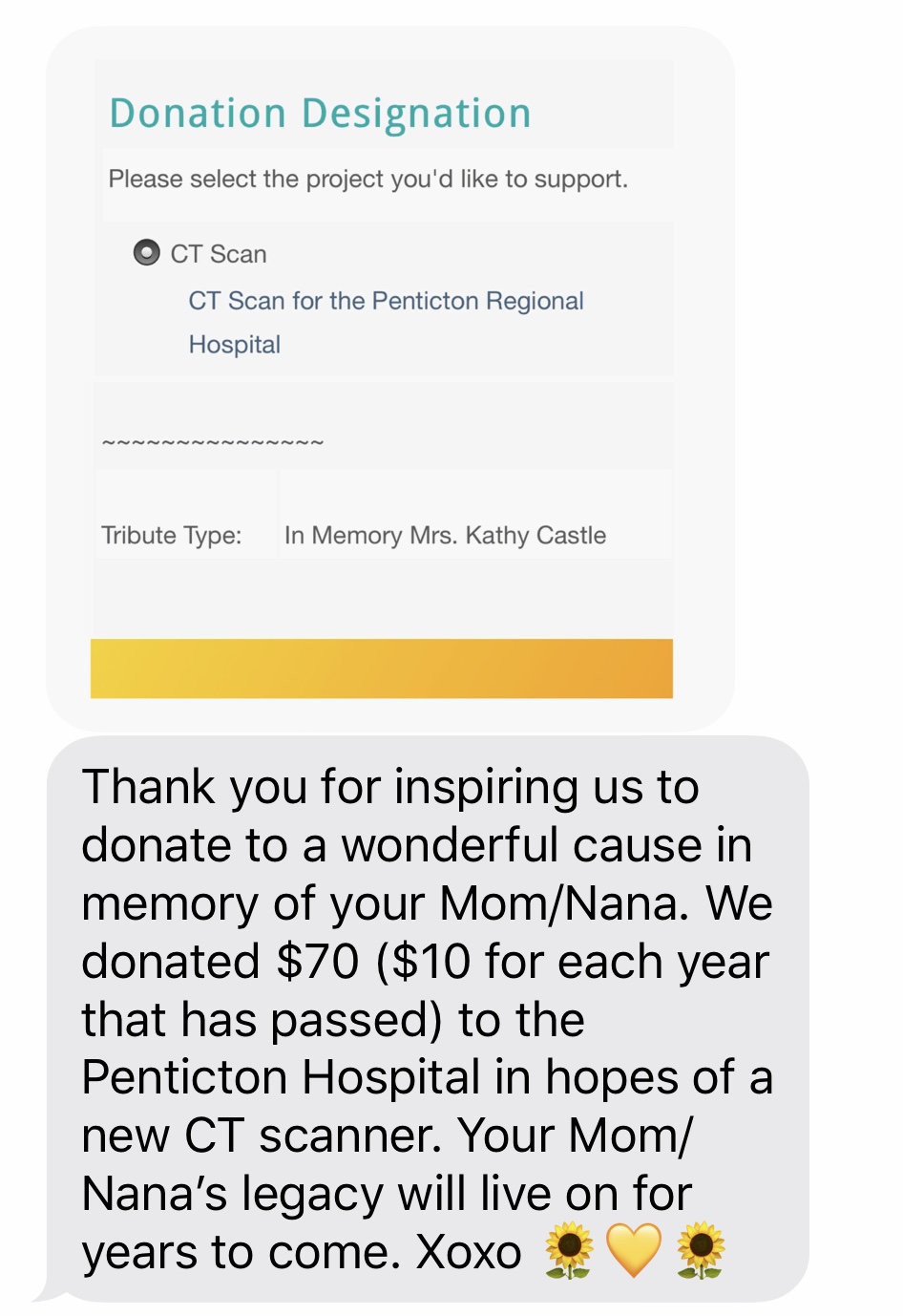Viewport: 903px width, 1316px height.
Task: Tap the thank-you text message bubble
Action: [428, 1019]
